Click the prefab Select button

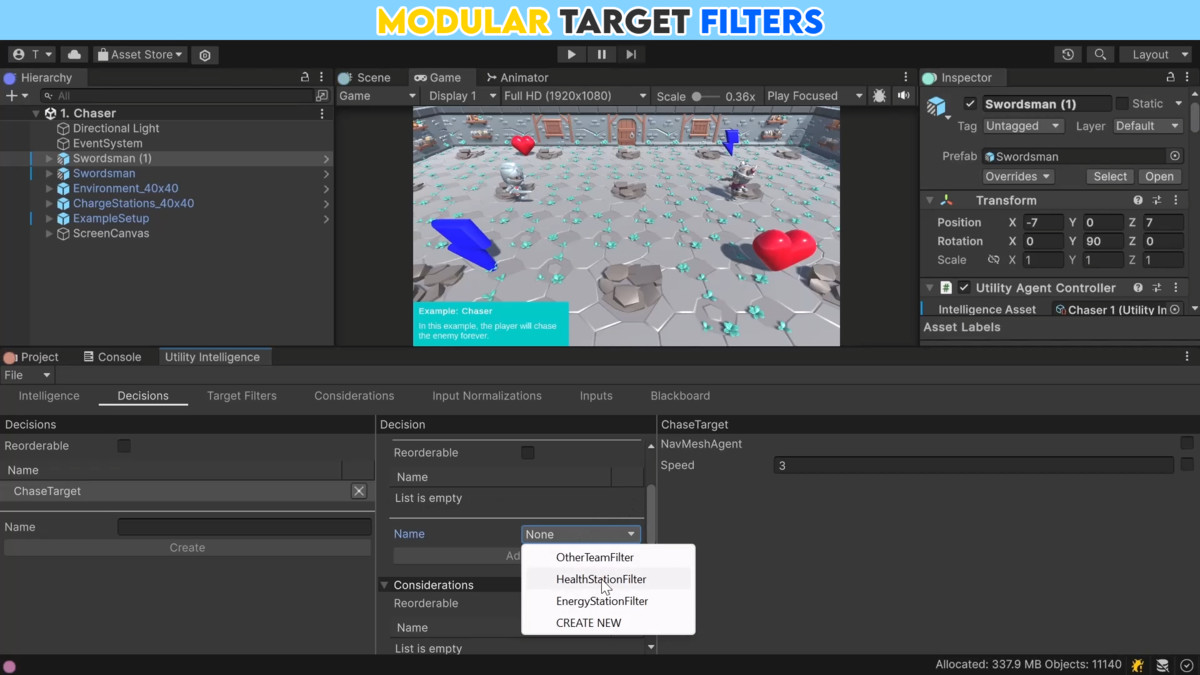pyautogui.click(x=1110, y=177)
